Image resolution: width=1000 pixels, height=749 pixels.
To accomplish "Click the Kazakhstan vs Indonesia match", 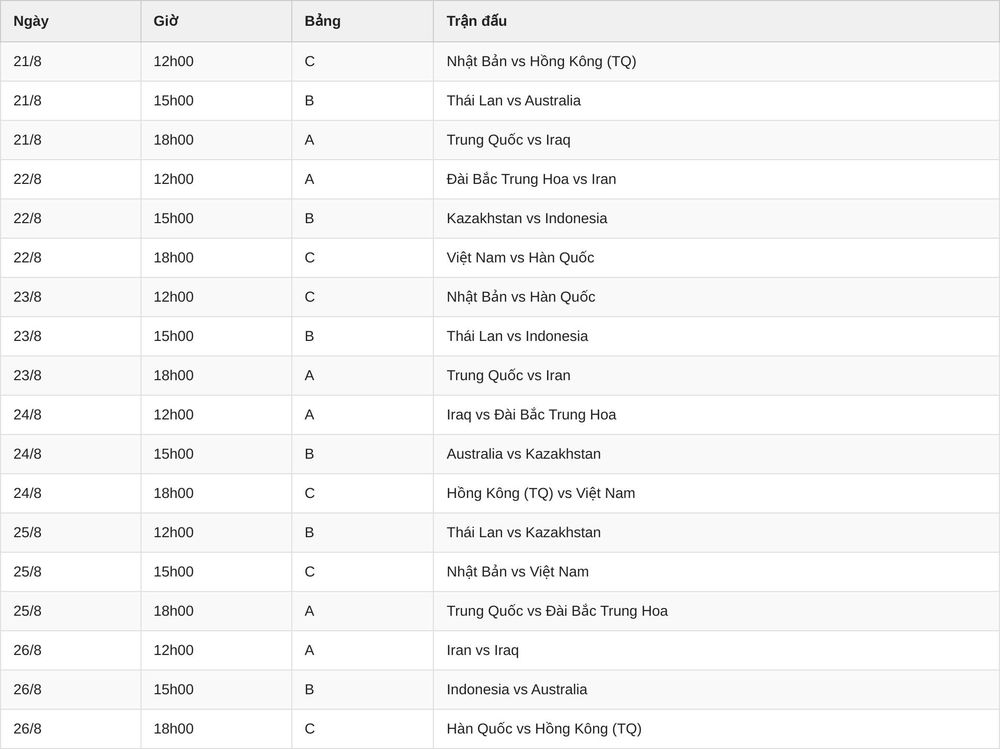I will pyautogui.click(x=527, y=218).
